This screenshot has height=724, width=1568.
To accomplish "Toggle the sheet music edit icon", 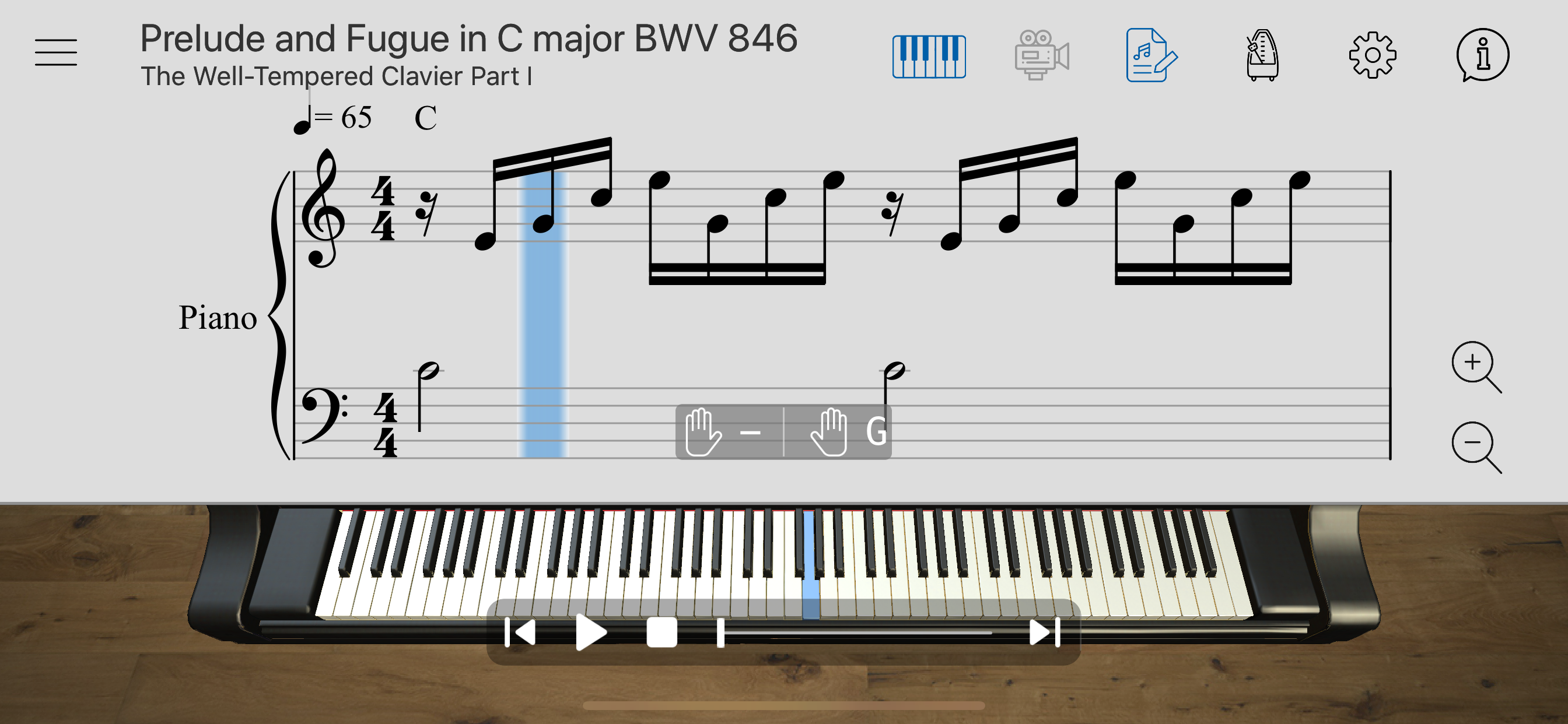I will [1151, 55].
